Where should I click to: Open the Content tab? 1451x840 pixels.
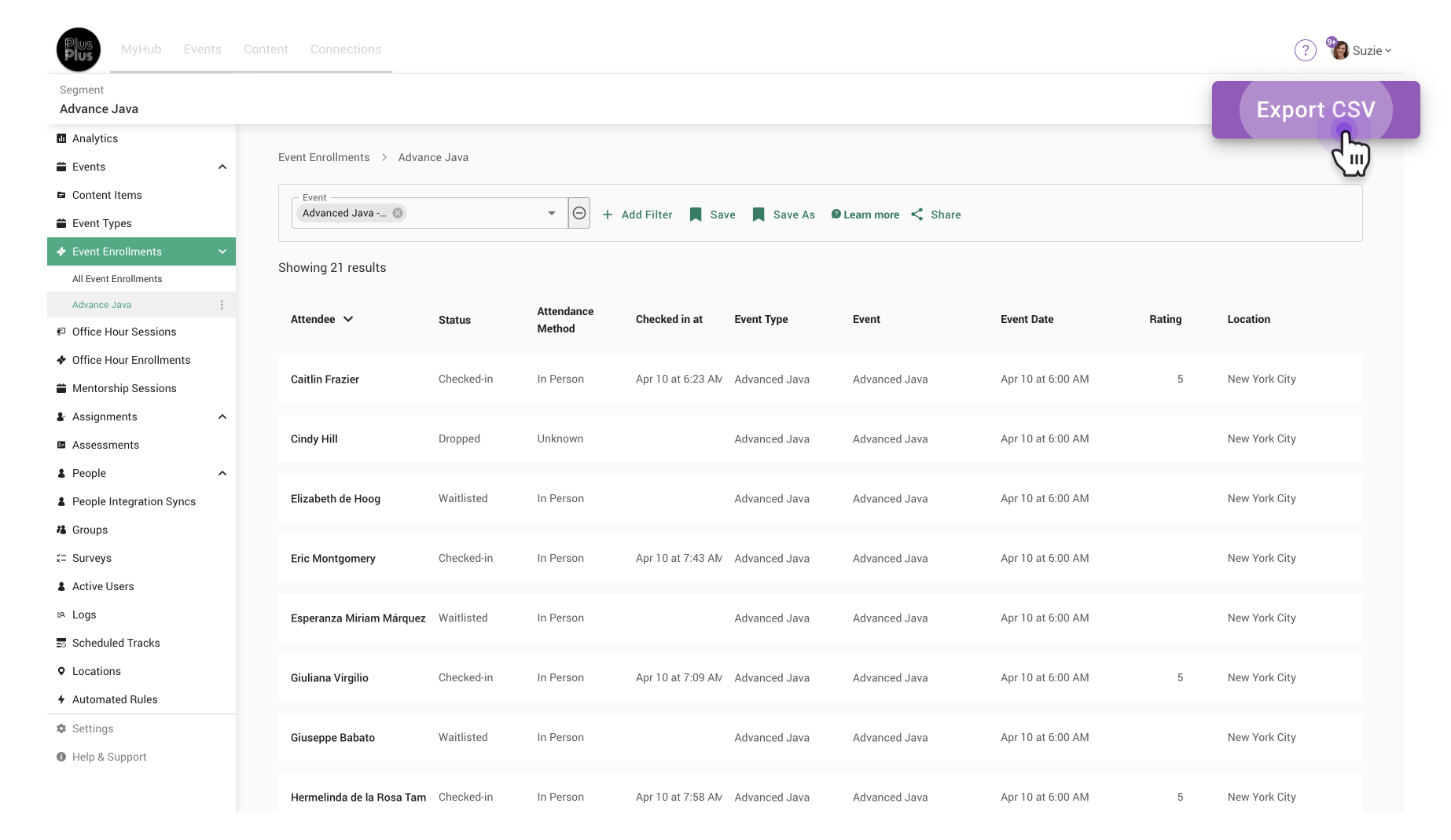(x=266, y=49)
